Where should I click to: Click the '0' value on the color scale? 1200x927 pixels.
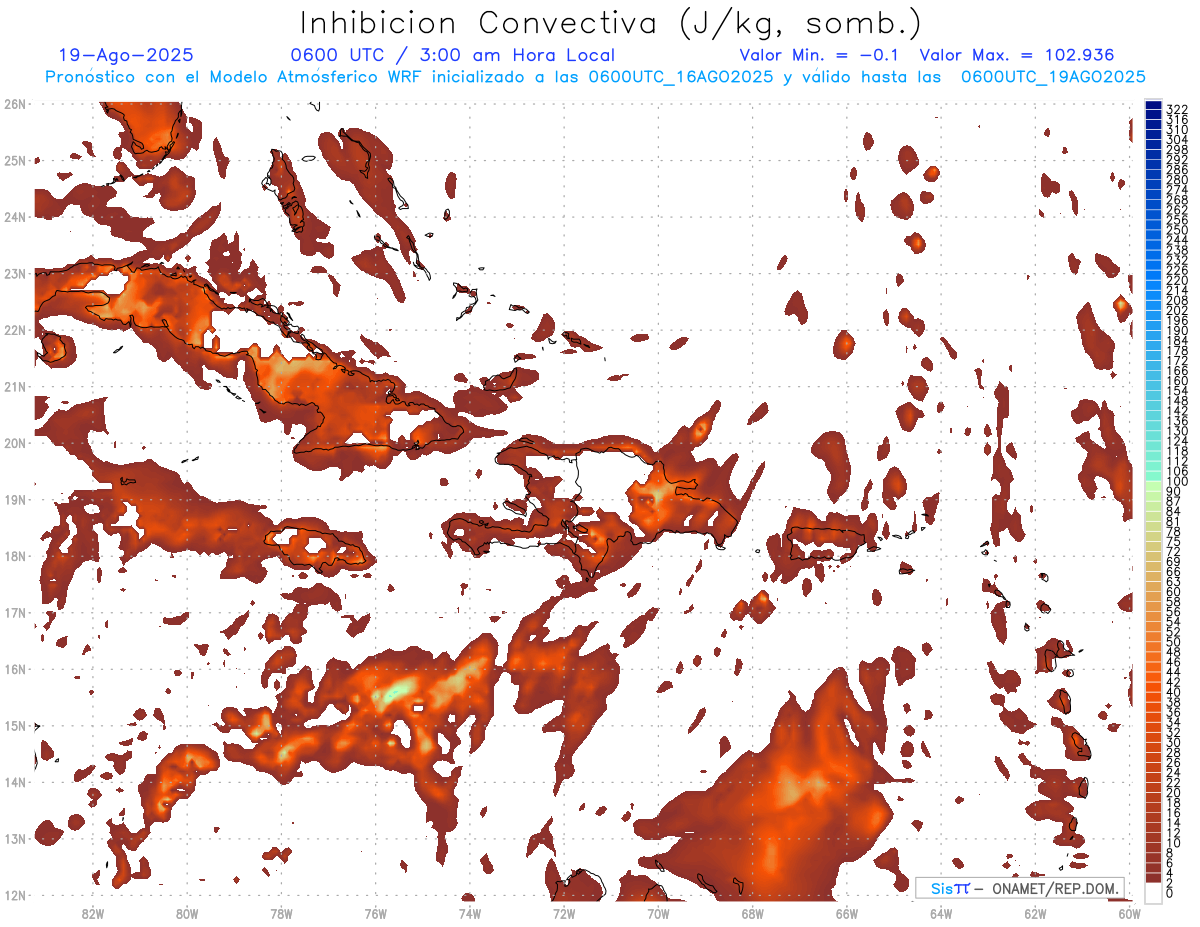pos(1170,893)
